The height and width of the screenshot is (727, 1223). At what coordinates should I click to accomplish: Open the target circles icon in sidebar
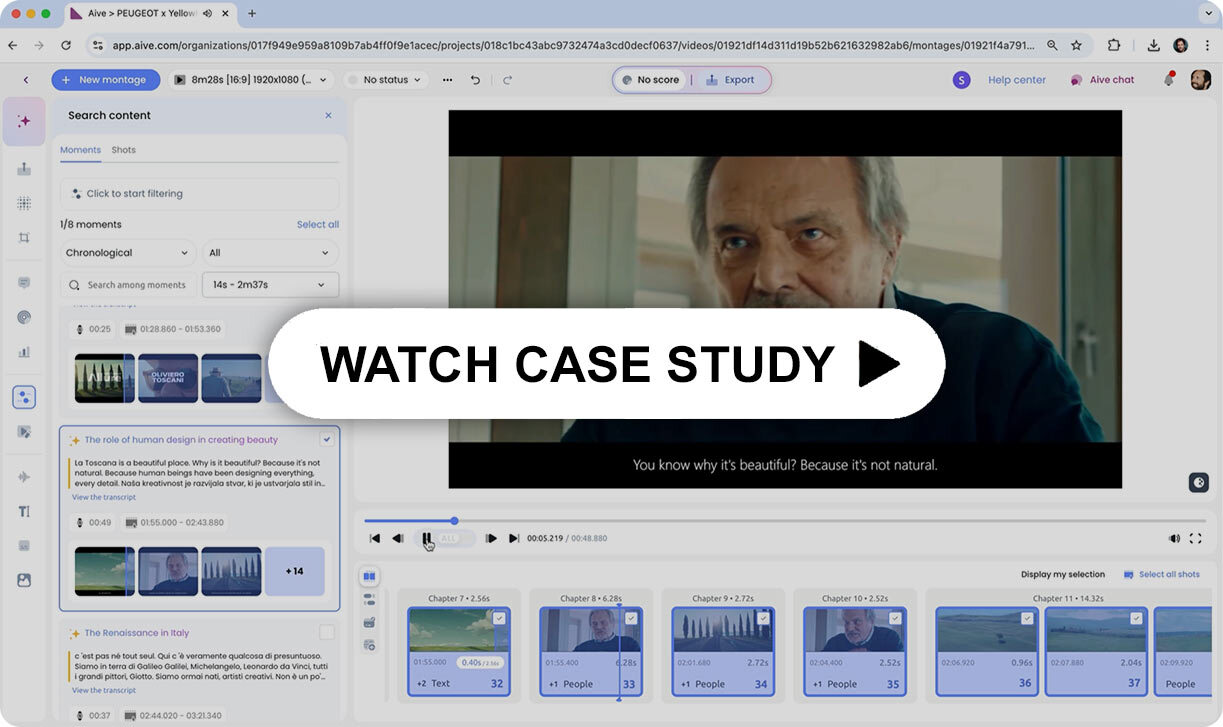(24, 317)
